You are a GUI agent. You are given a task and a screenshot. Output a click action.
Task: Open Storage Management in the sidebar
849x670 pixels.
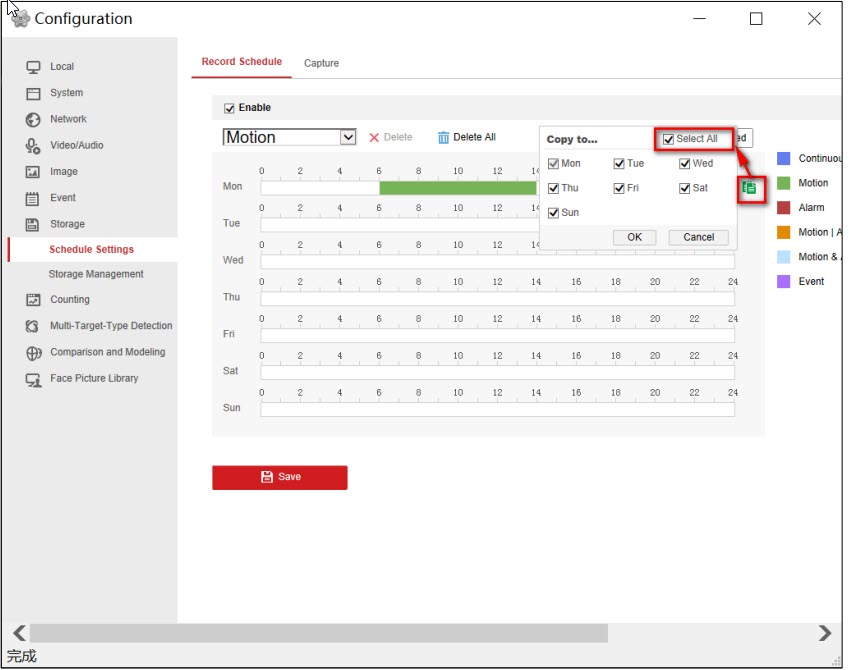coord(96,274)
